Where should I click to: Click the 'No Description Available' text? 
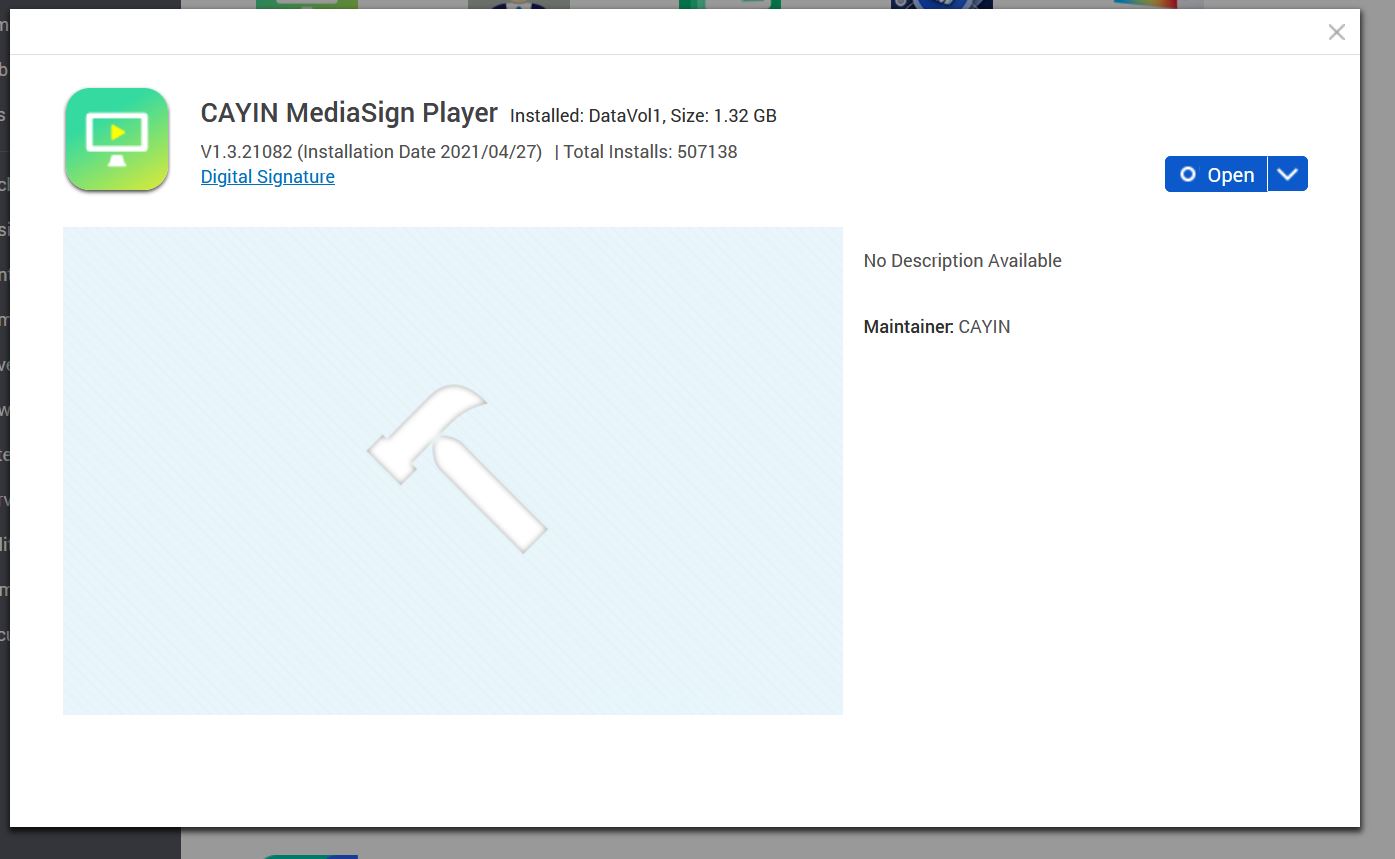point(963,261)
